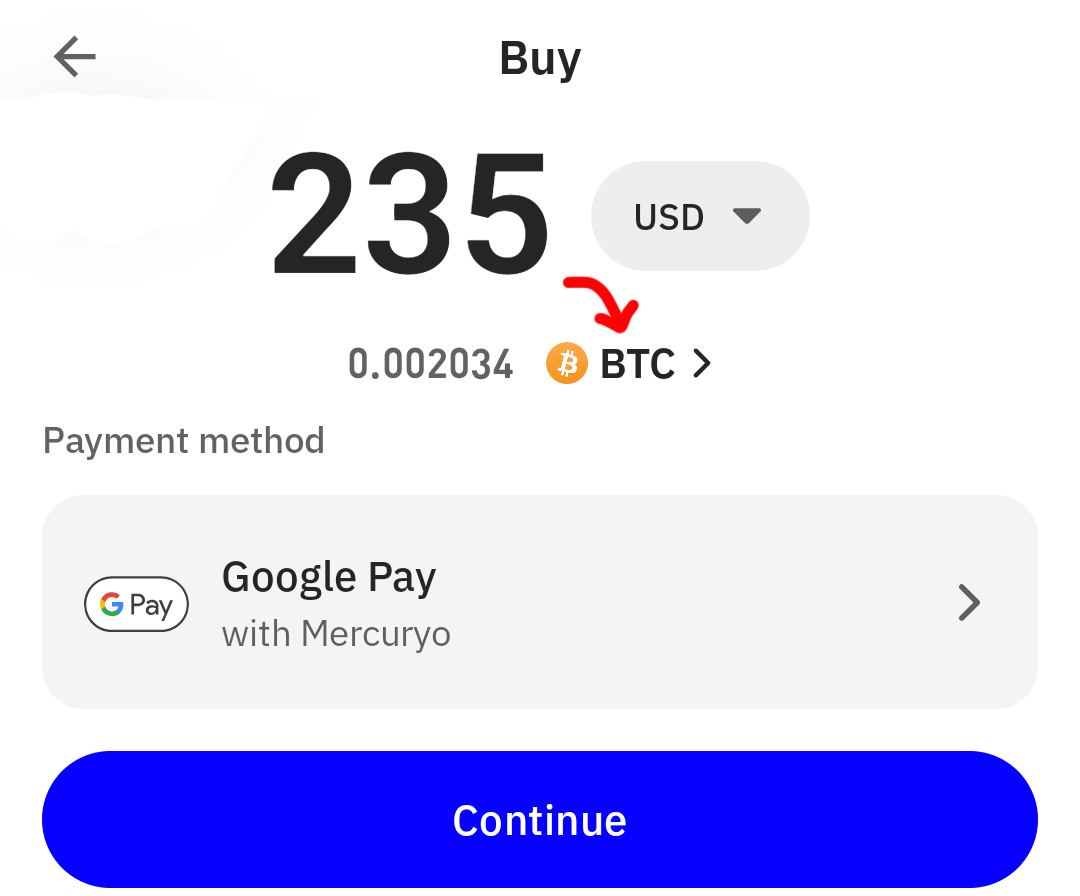The width and height of the screenshot is (1080, 896).
Task: Click the Payment method section header
Action: tap(183, 440)
